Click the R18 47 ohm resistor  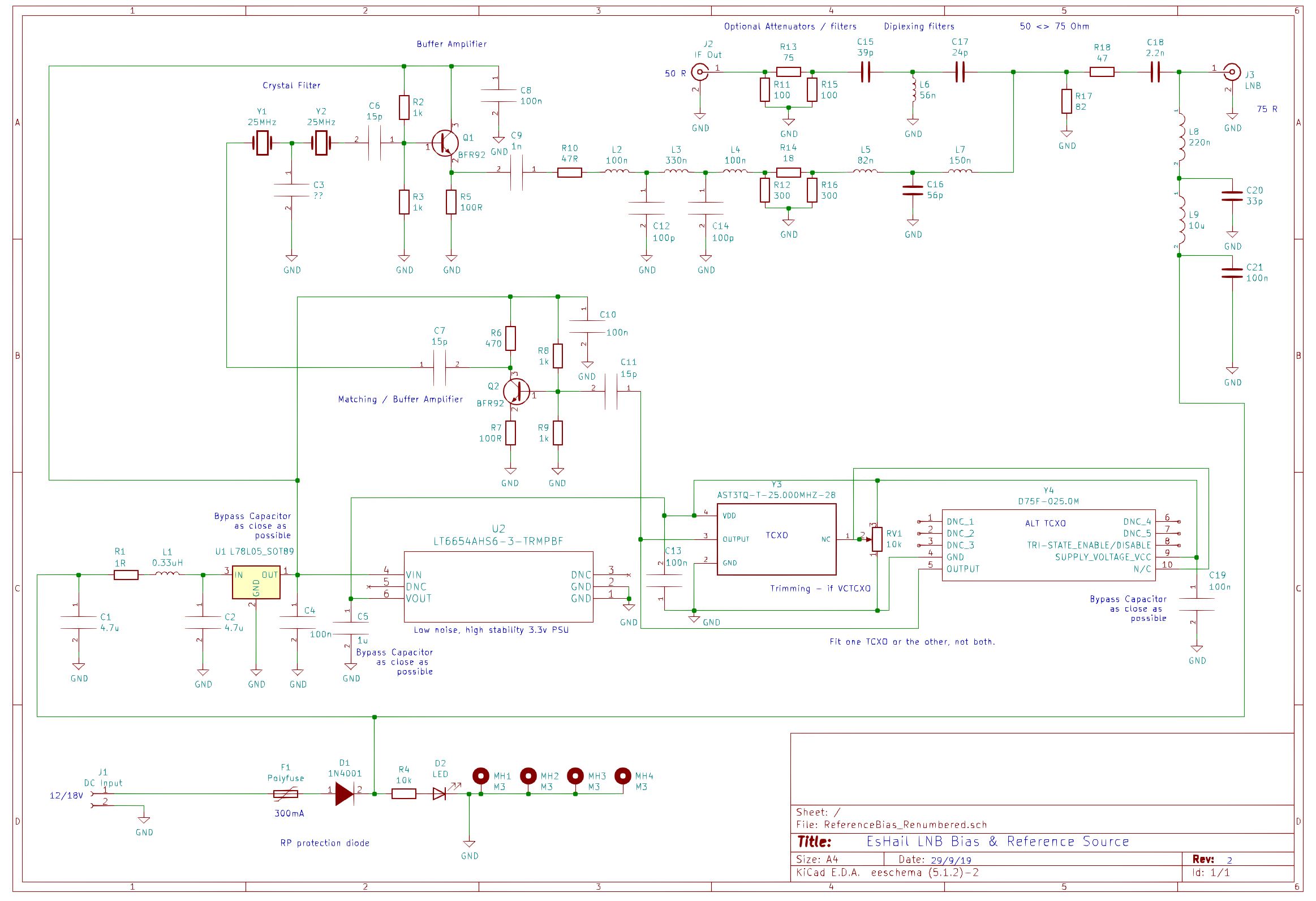tap(1102, 72)
